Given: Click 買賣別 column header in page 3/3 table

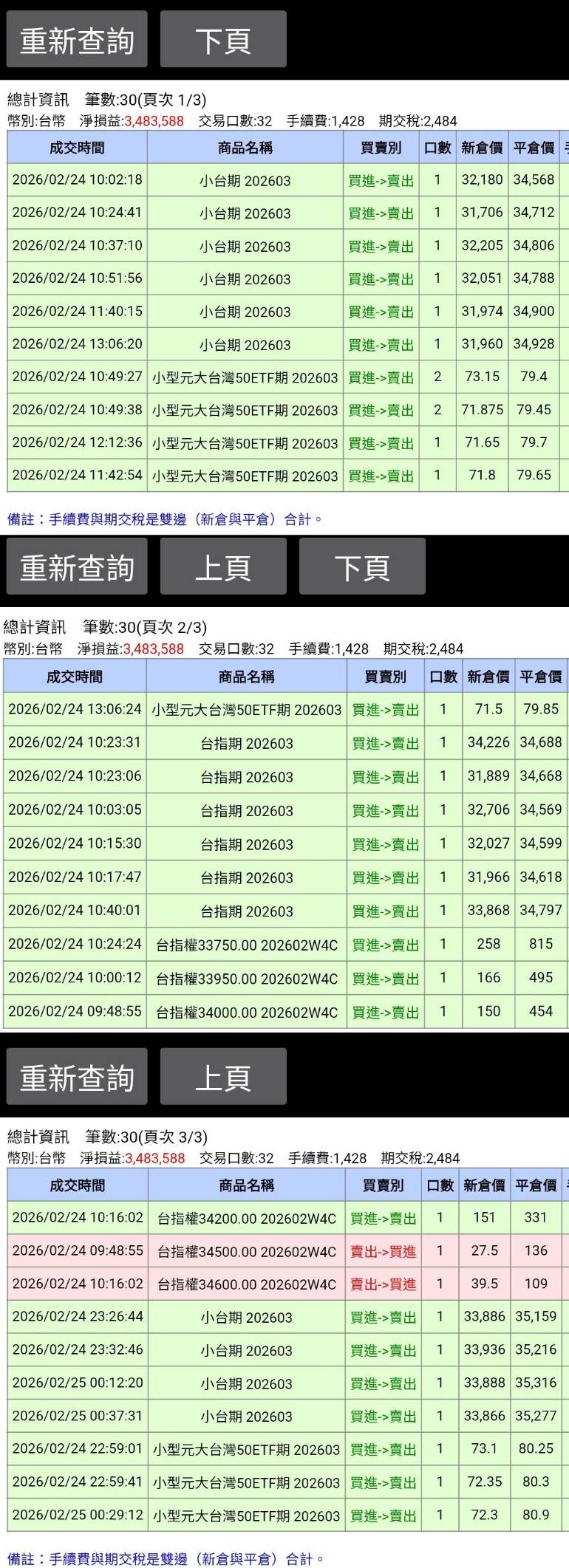Looking at the screenshot, I should [383, 1185].
